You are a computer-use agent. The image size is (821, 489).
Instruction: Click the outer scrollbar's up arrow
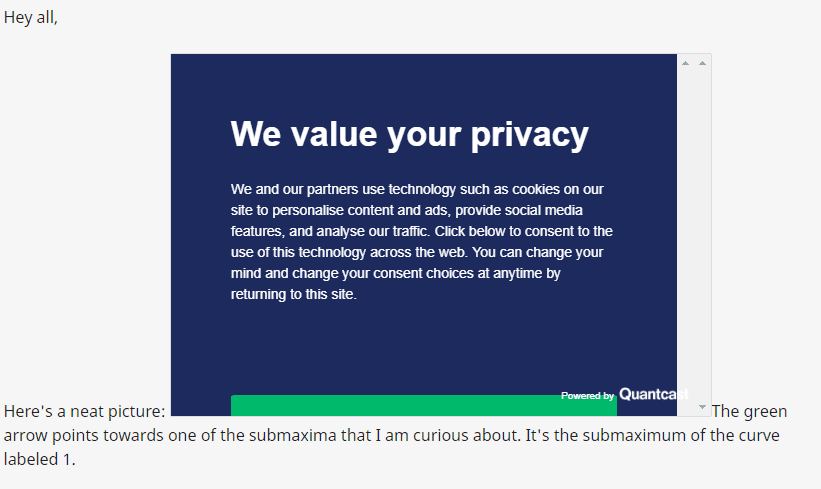tap(703, 64)
